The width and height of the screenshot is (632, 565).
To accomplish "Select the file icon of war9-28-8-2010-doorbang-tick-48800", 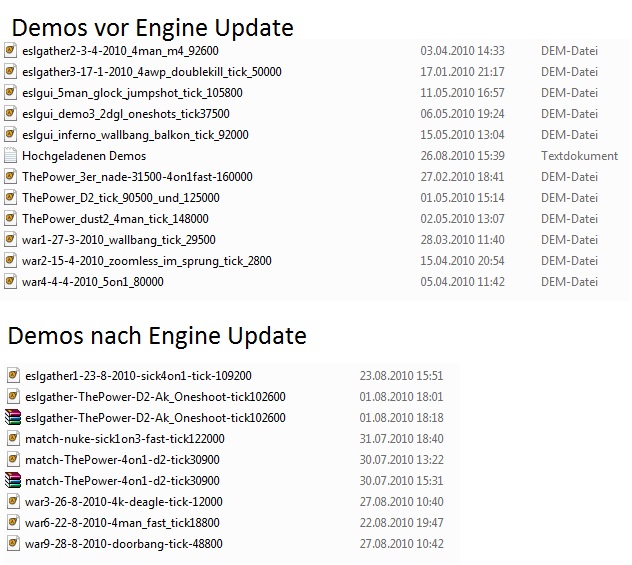I will [x=13, y=543].
